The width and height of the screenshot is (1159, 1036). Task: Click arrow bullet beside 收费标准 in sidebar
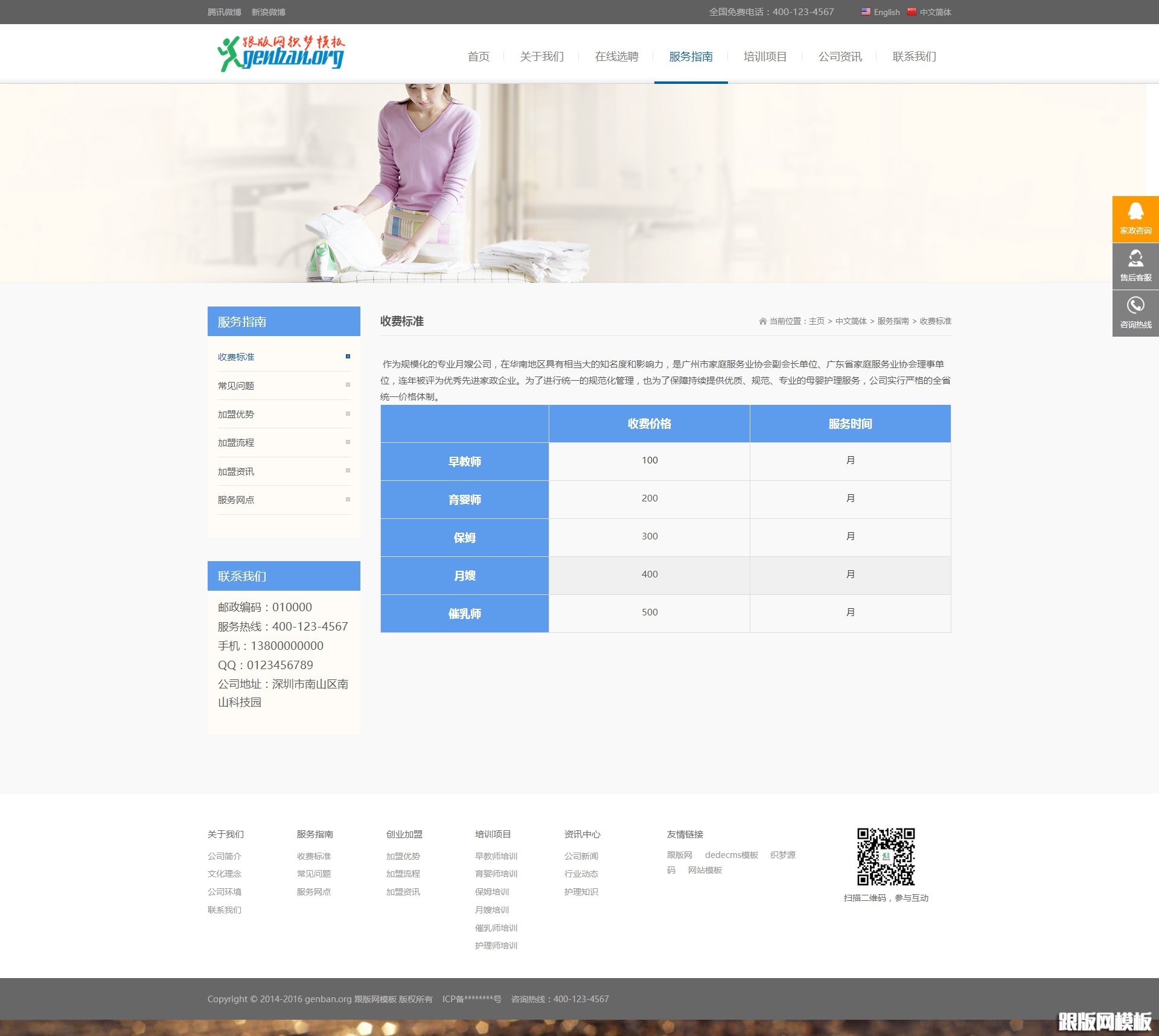[348, 357]
